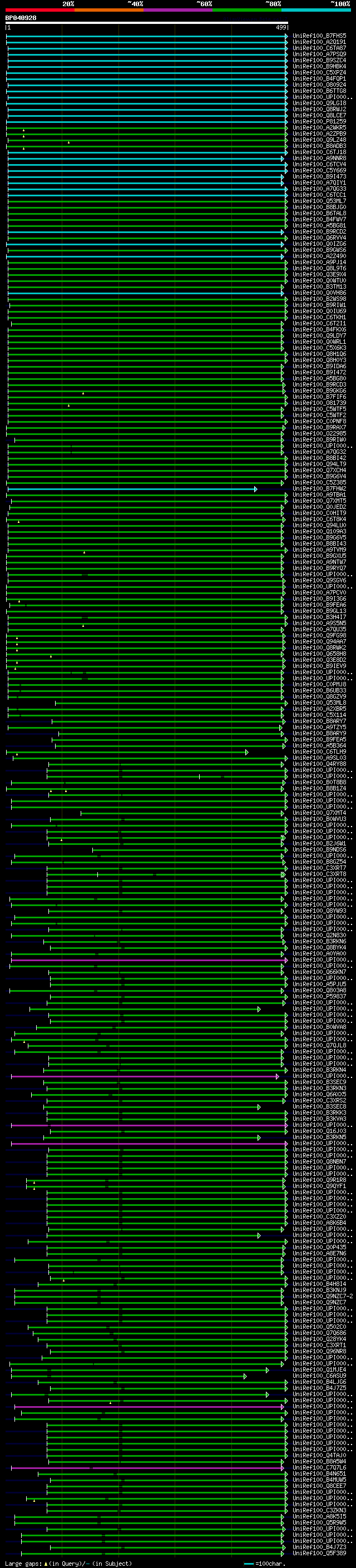Select hit label UniRef100_Q0VH86
Image resolution: width=356 pixels, height=1568 pixels.
319,293
